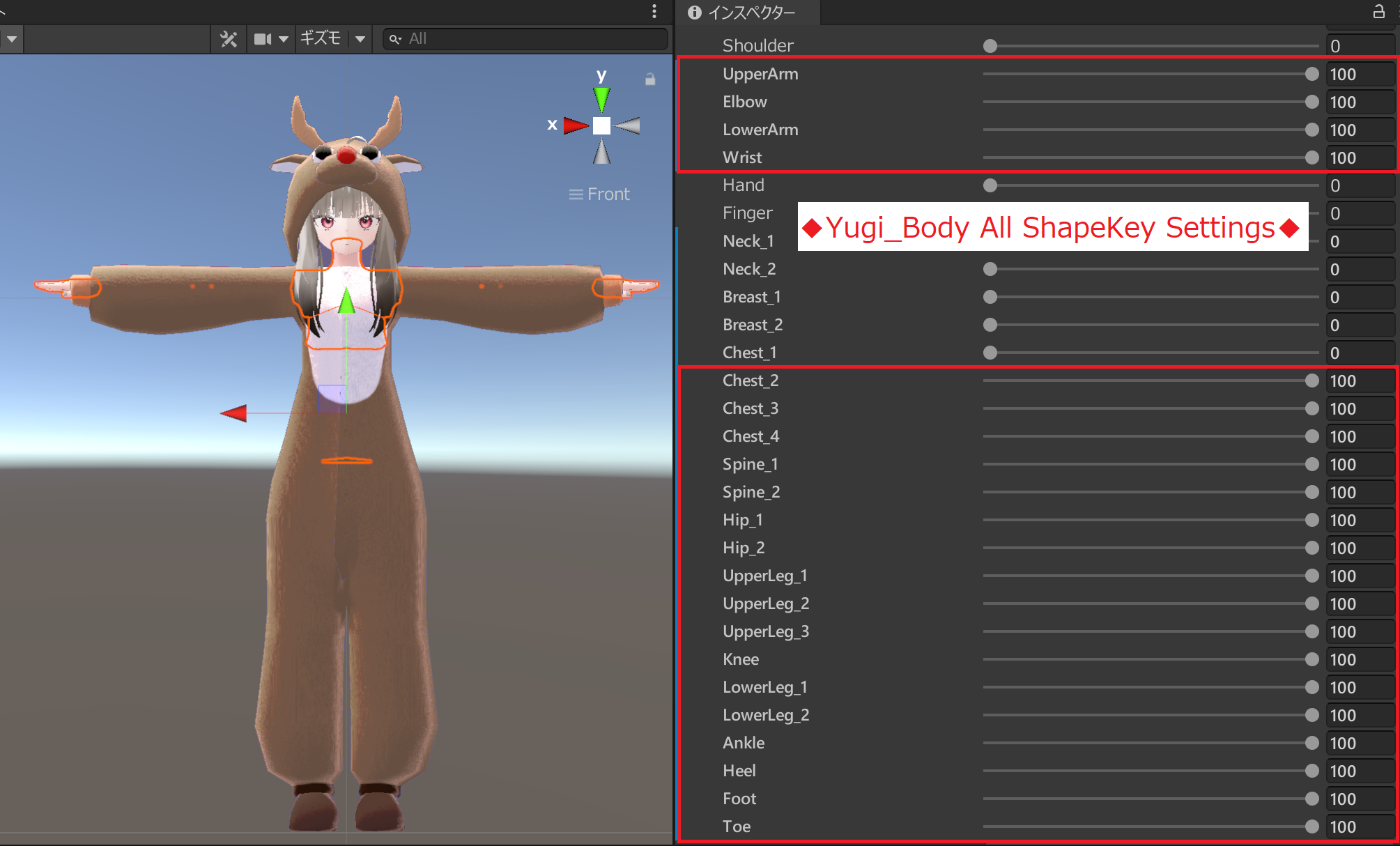1400x846 pixels.
Task: Toggle the Inspector panel lock
Action: tap(1378, 12)
